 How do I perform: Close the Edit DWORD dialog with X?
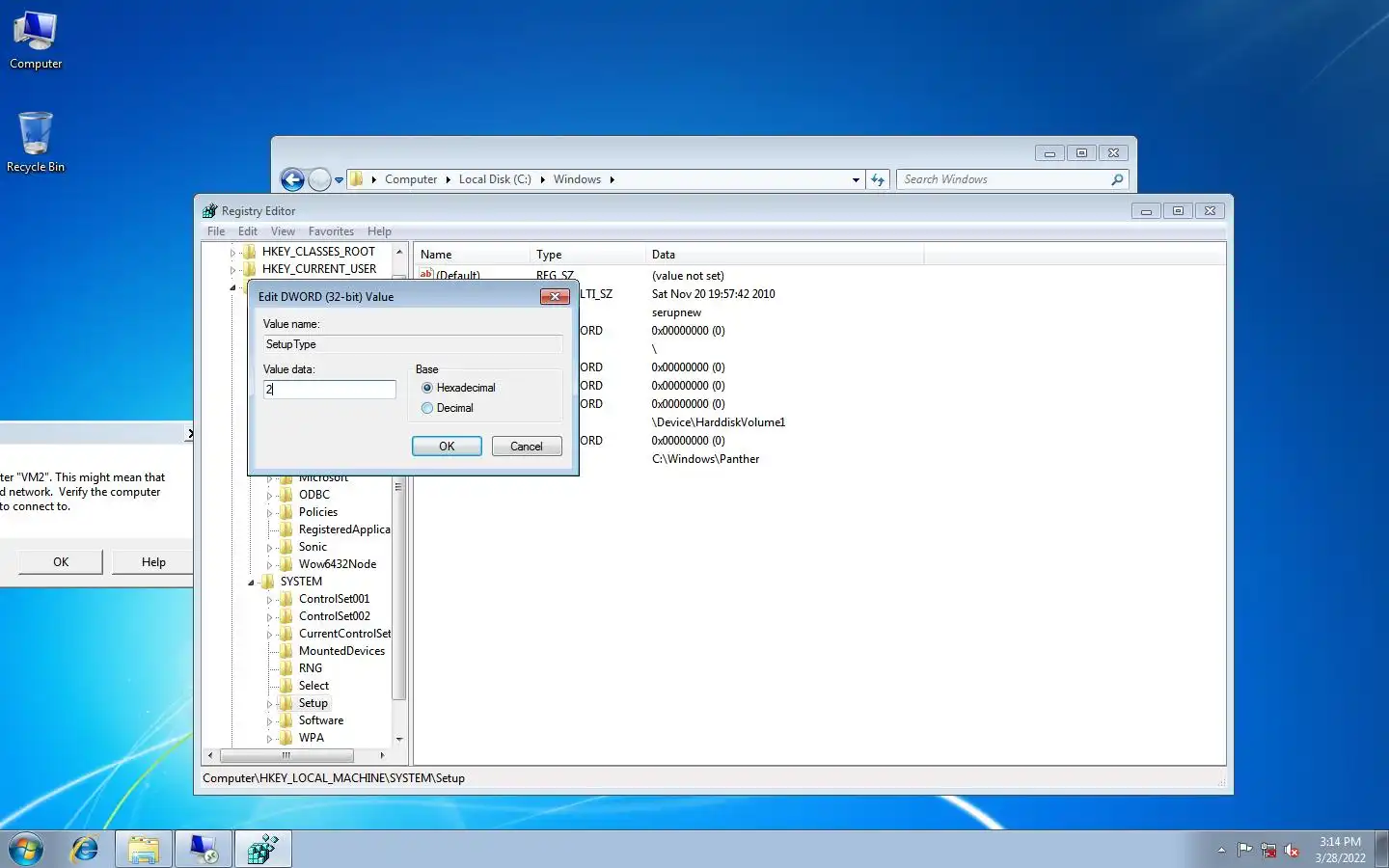pos(555,296)
